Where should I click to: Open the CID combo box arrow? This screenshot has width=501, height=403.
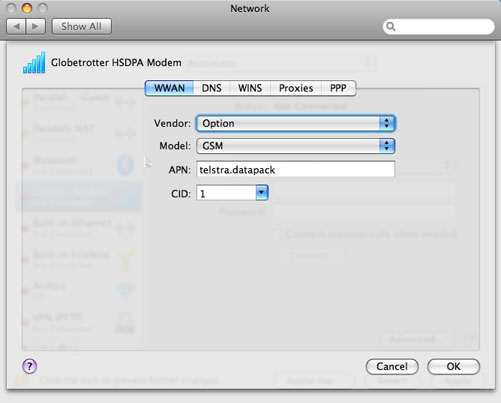(x=262, y=193)
